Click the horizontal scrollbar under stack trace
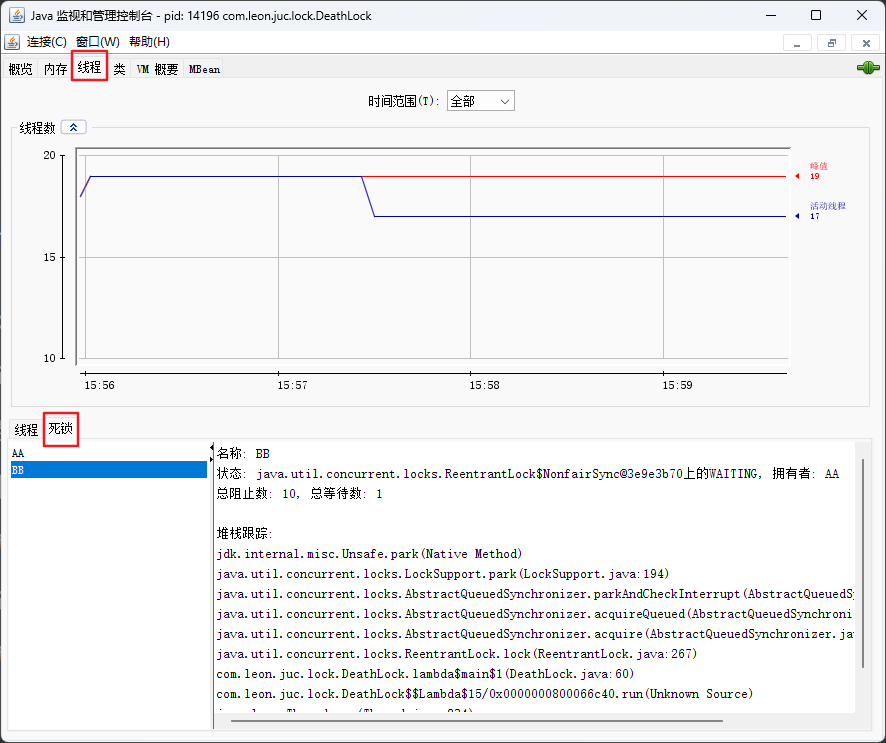 click(470, 719)
